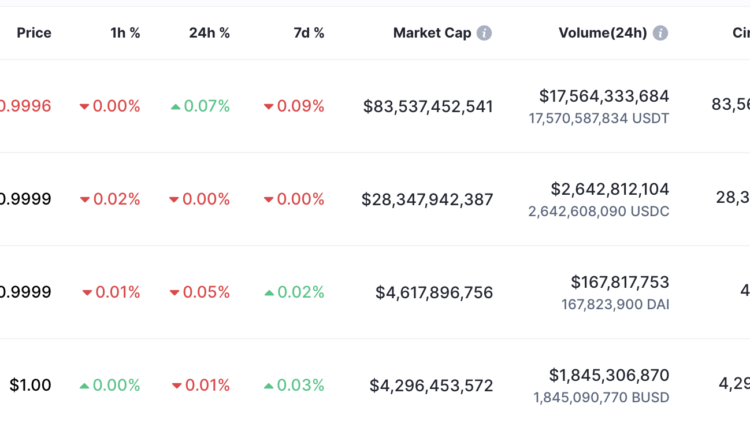Image resolution: width=750 pixels, height=430 pixels.
Task: Click market cap $28,347,942,387
Action: point(427,199)
